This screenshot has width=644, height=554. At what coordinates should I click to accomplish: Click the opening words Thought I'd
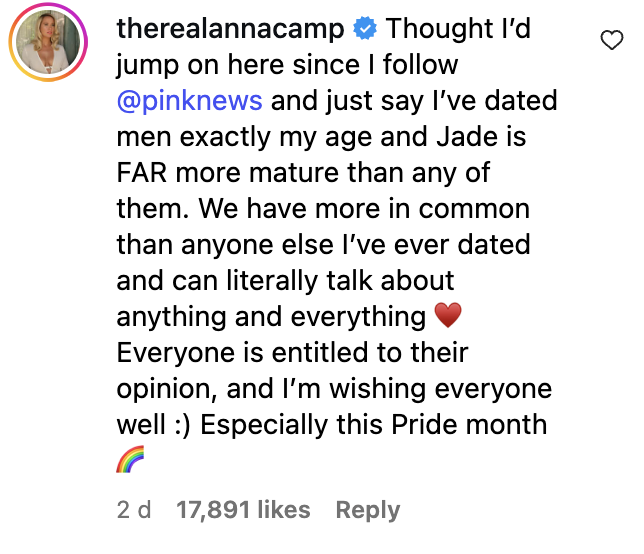pos(458,28)
